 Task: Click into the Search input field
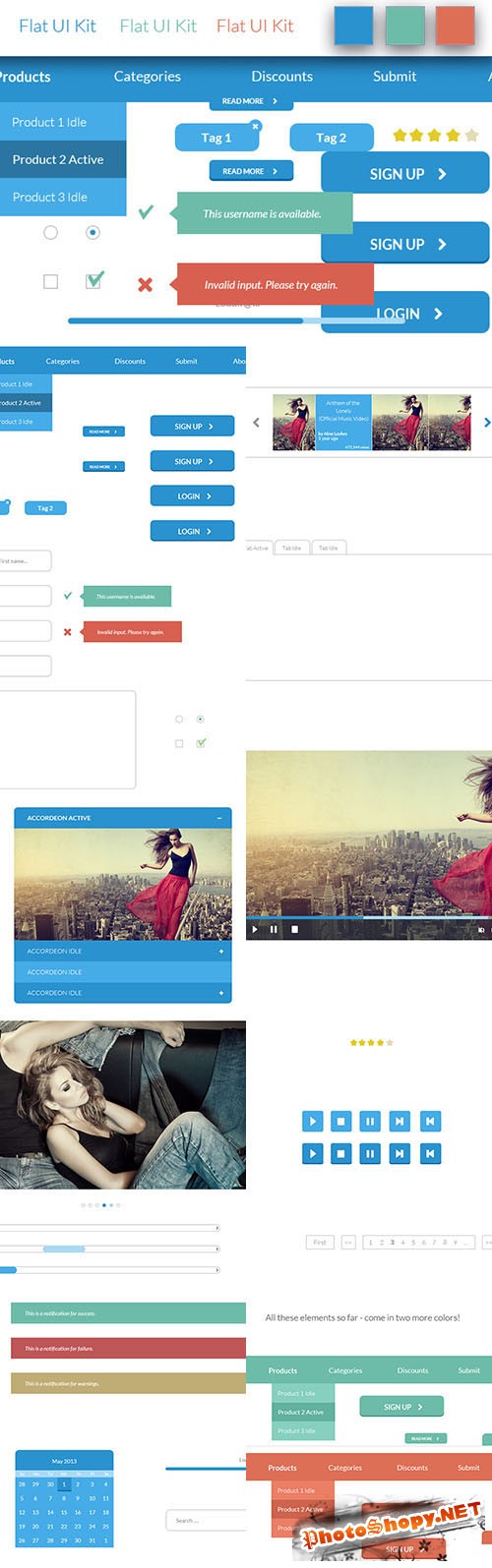pos(206,1521)
